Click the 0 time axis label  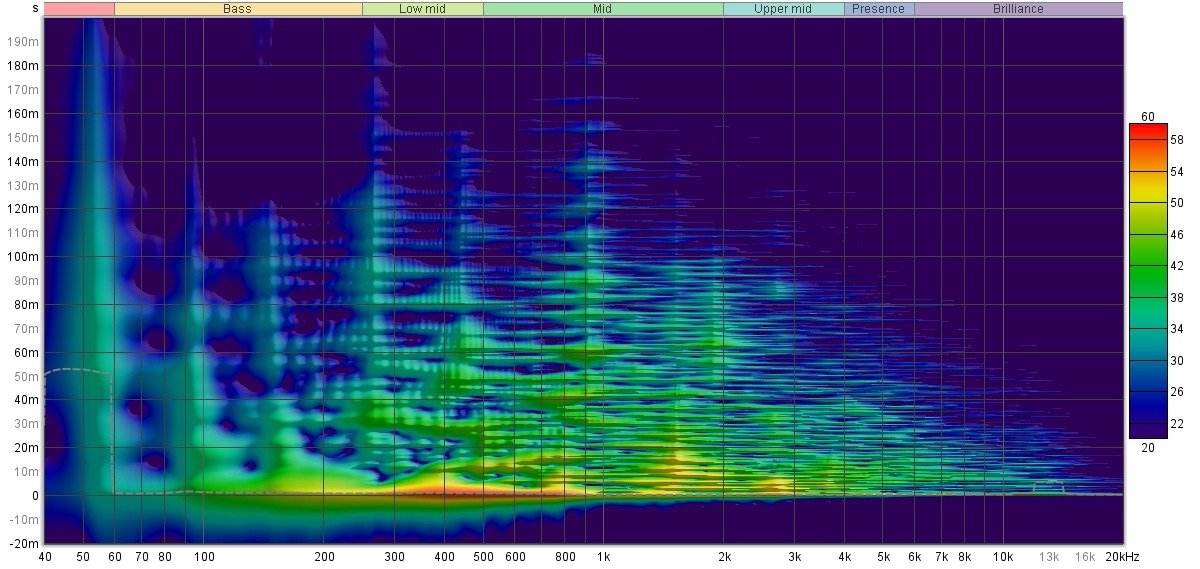click(x=35, y=496)
